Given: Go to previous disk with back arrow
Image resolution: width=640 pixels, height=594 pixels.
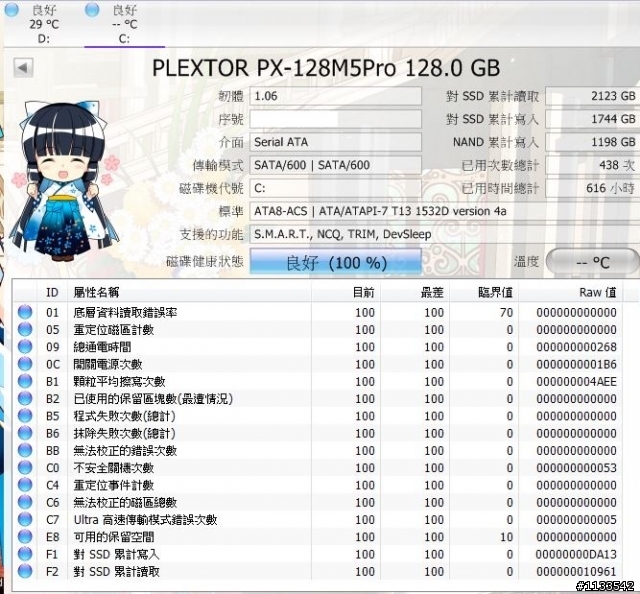Looking at the screenshot, I should click(23, 67).
